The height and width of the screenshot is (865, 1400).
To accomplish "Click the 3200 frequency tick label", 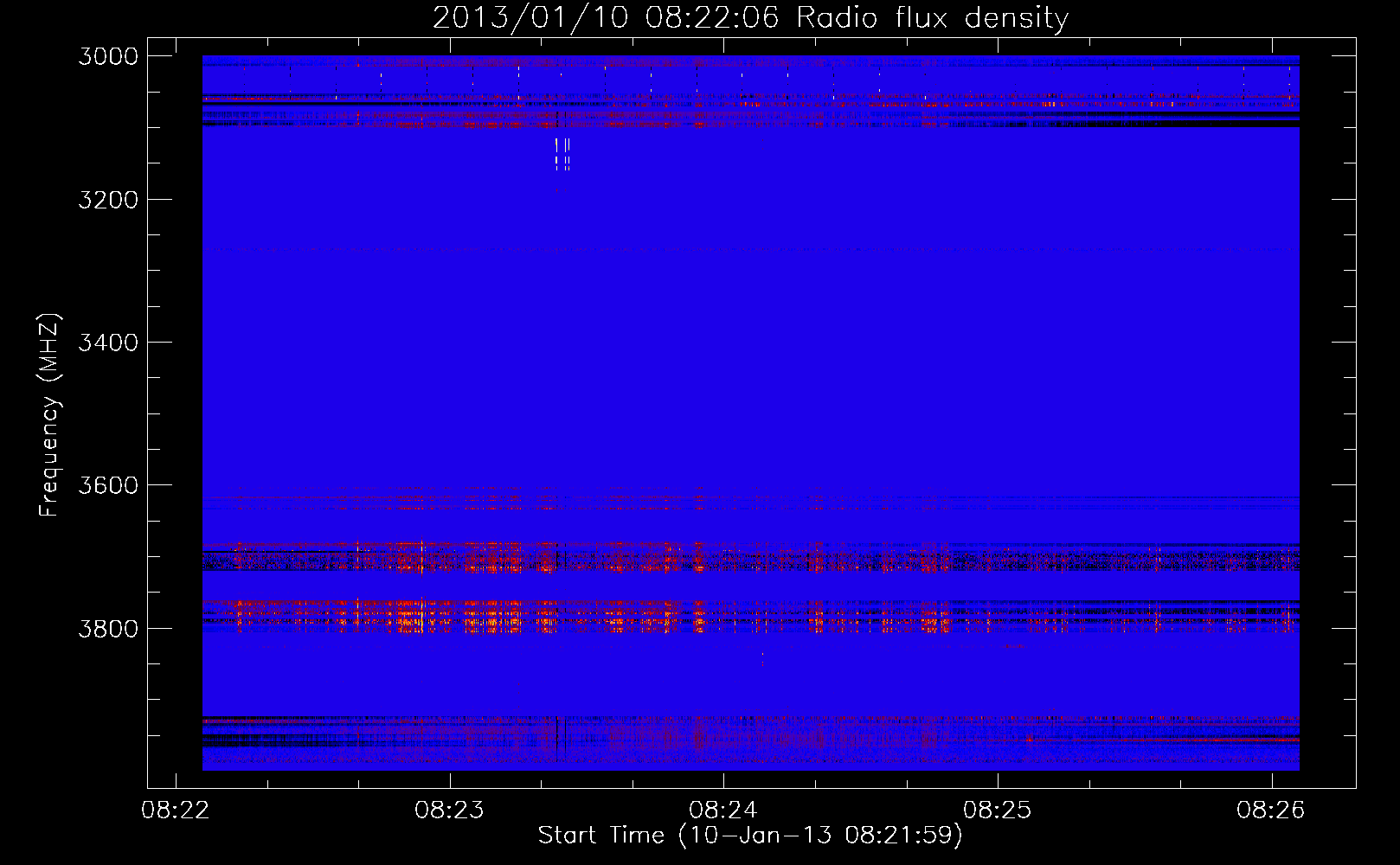I will click(108, 200).
